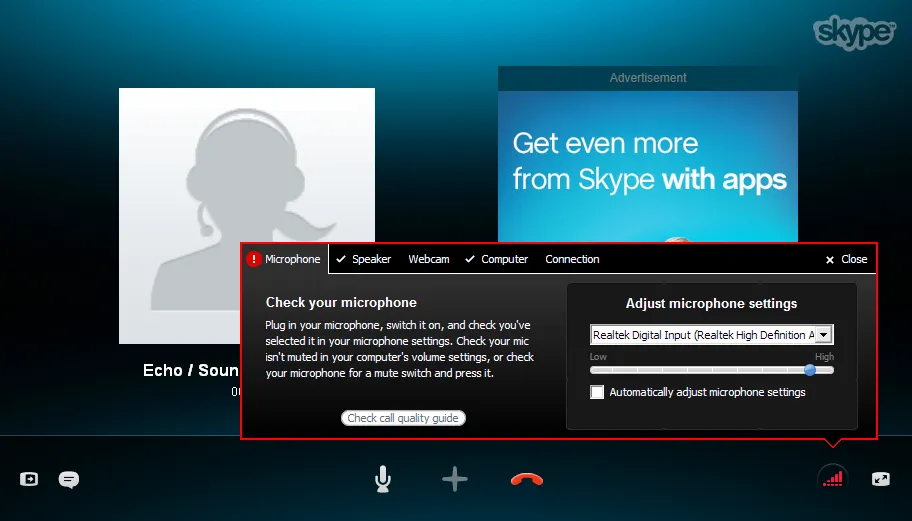This screenshot has height=521, width=912.
Task: Click the Echo contact avatar picture
Action: point(247,216)
